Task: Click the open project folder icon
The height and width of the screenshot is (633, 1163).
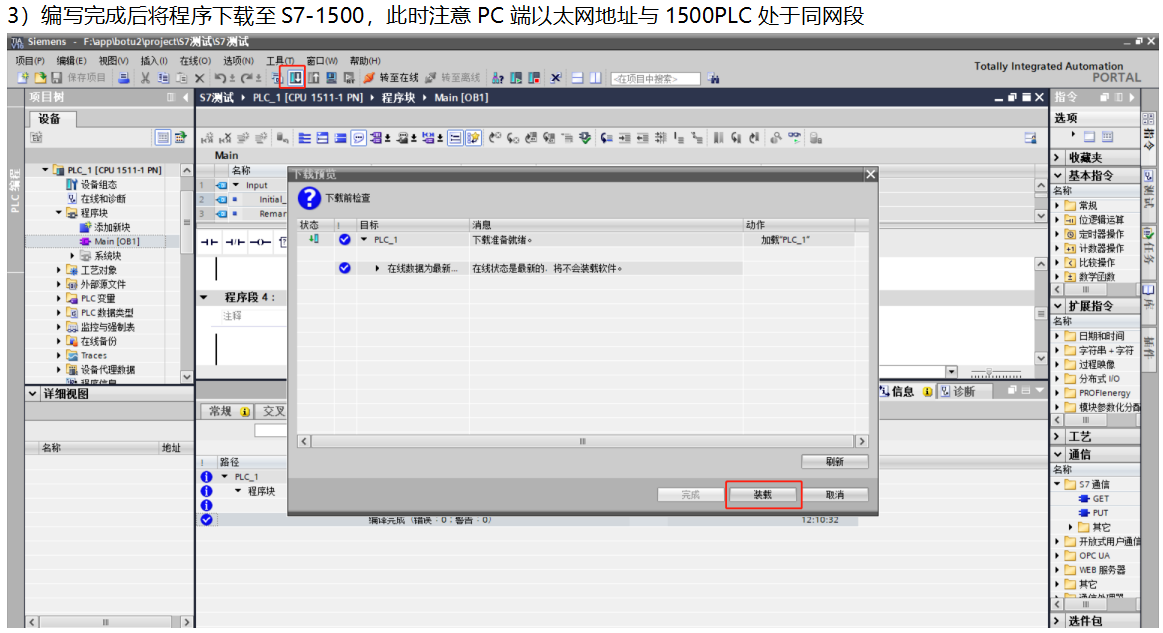Action: tap(40, 78)
